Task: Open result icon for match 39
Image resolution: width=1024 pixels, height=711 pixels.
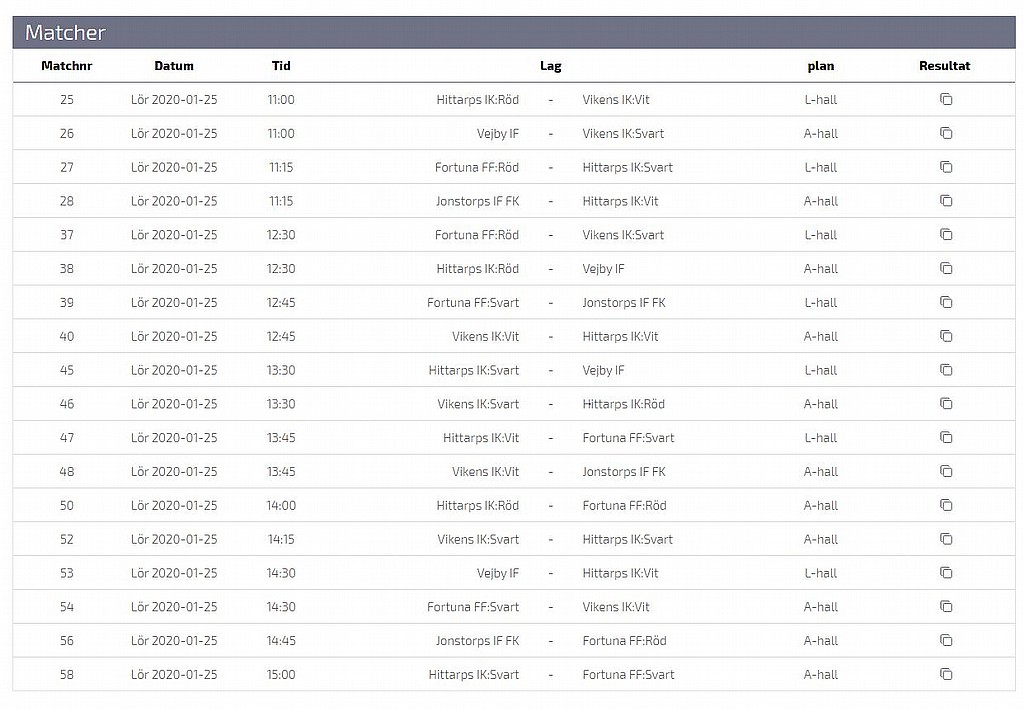Action: click(946, 302)
